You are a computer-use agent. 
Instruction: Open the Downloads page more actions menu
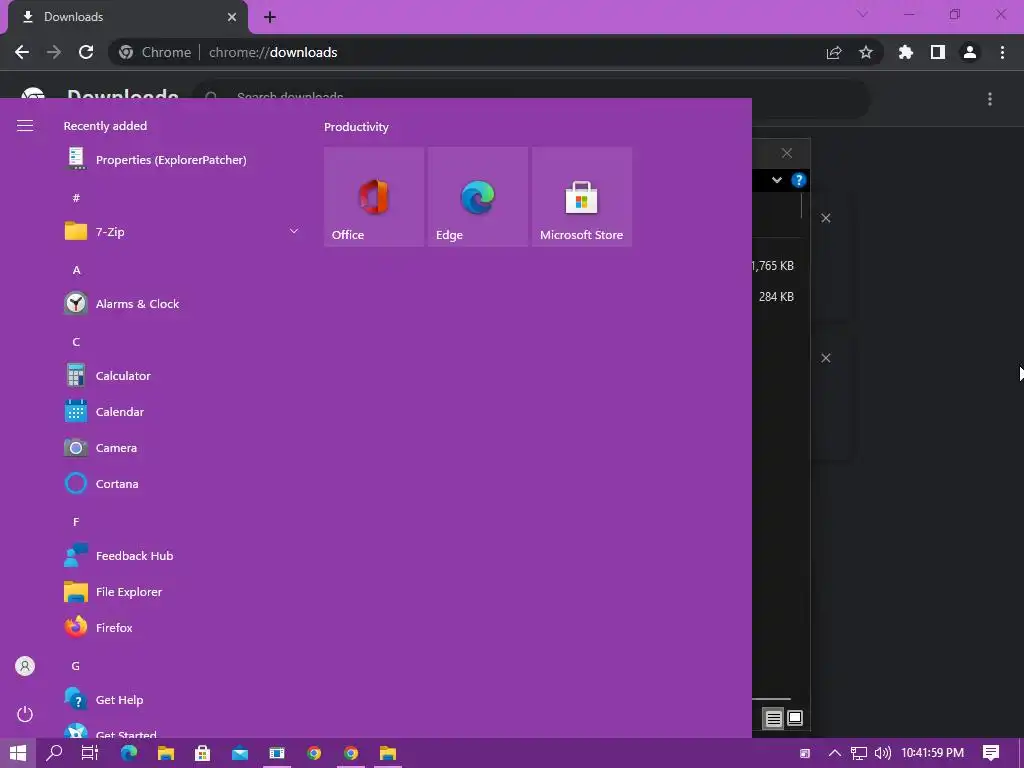(990, 99)
